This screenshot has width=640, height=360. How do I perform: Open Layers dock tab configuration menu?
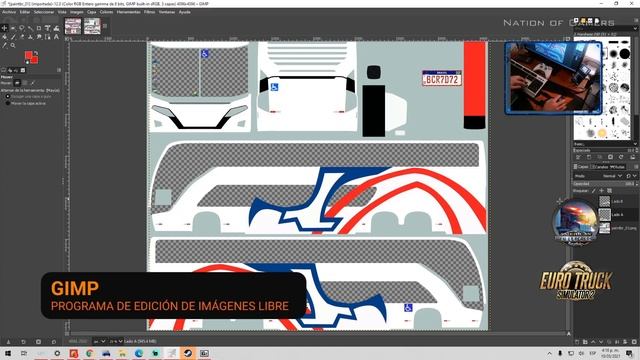[x=636, y=167]
